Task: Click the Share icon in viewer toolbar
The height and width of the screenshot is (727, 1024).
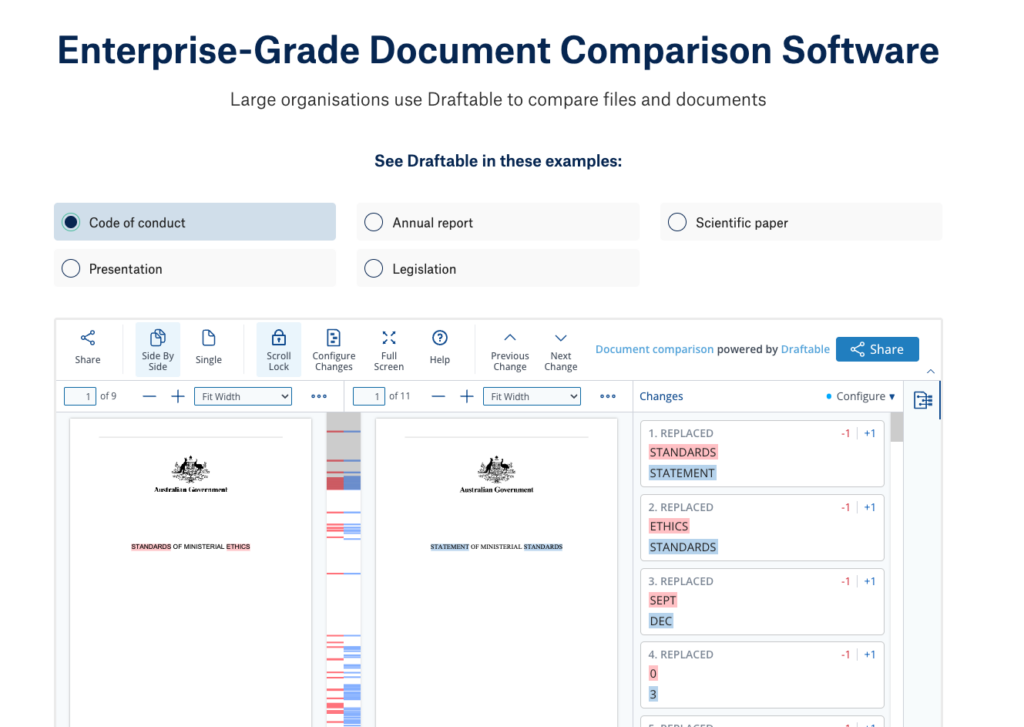Action: (x=88, y=348)
